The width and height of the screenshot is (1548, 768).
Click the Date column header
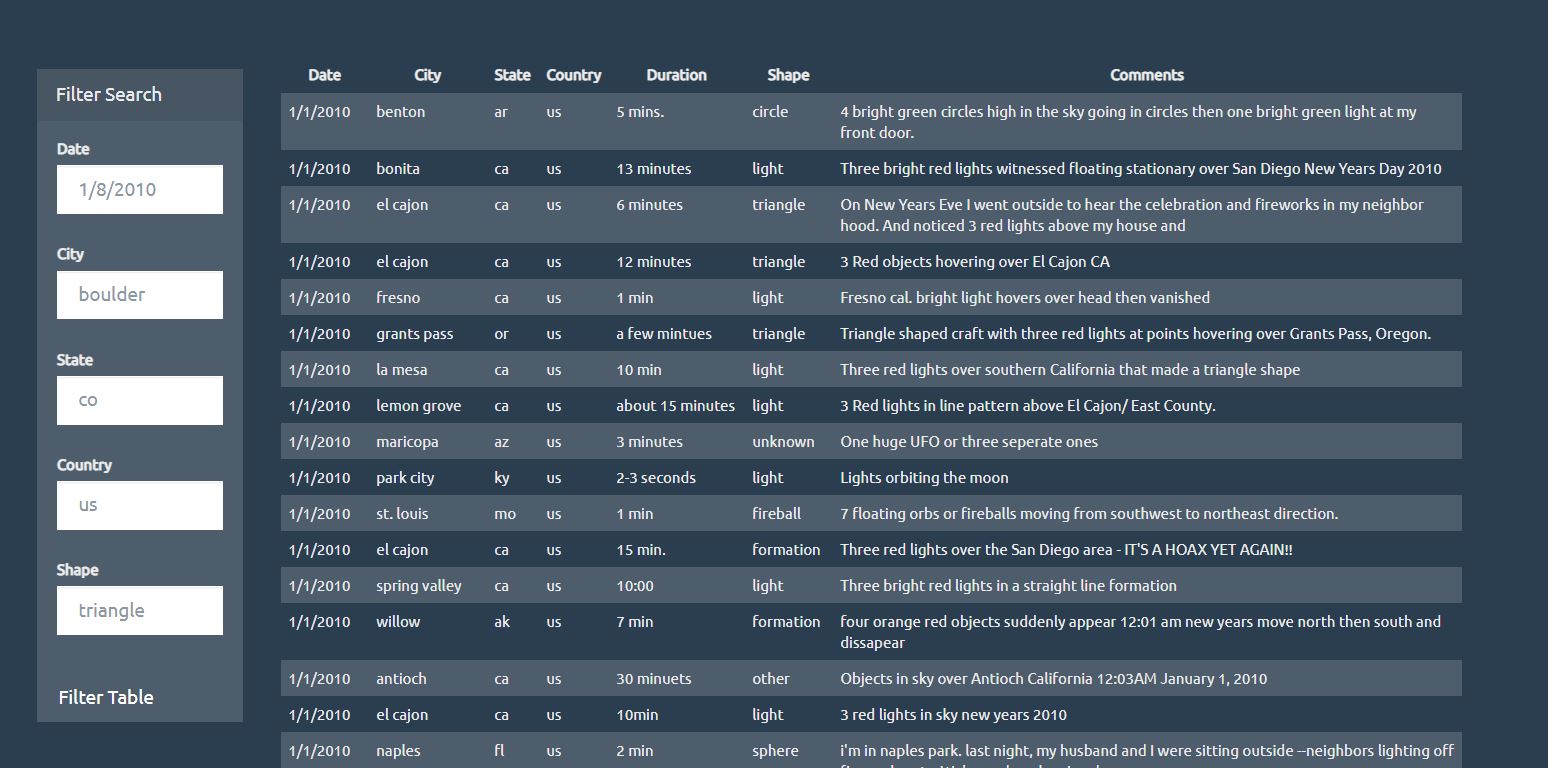point(324,75)
